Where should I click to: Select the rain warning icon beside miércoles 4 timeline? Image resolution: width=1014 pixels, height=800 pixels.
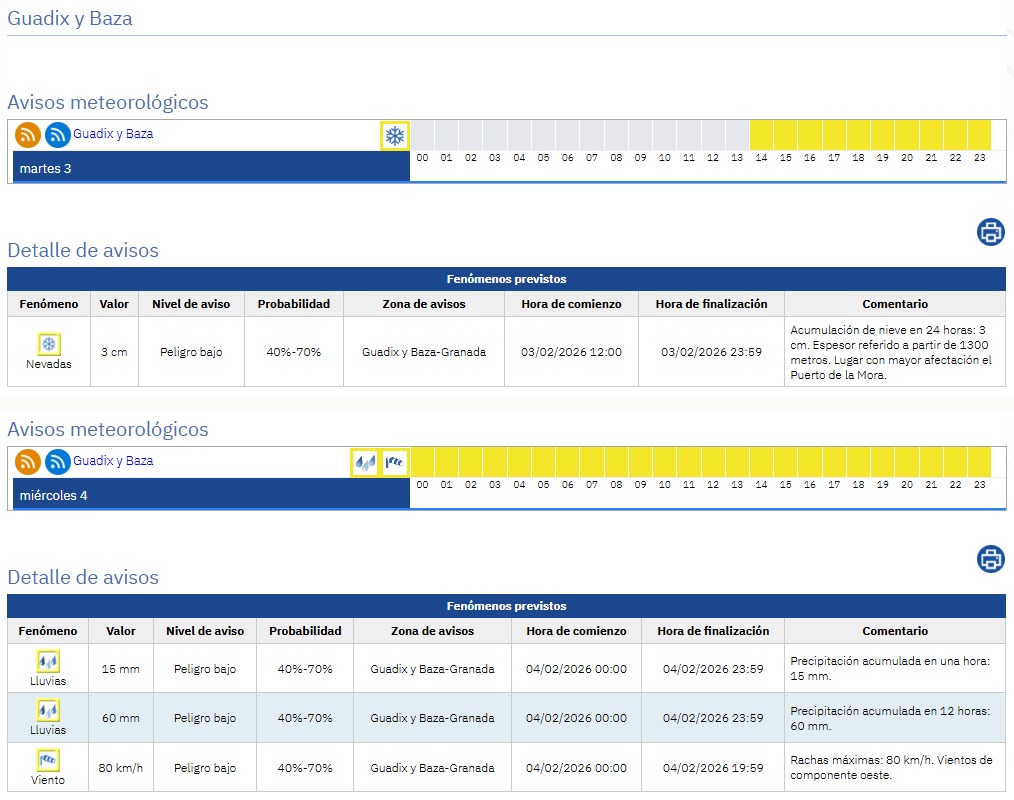coord(364,463)
